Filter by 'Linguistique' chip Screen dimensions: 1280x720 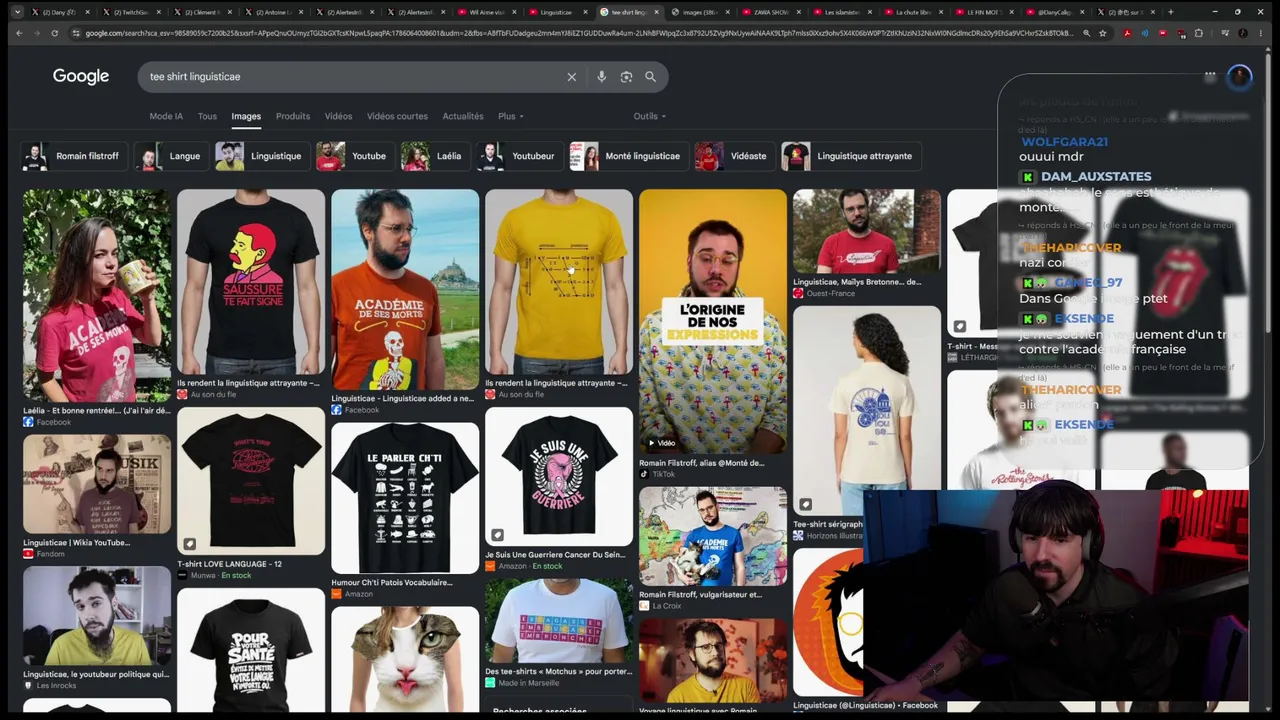pyautogui.click(x=260, y=156)
